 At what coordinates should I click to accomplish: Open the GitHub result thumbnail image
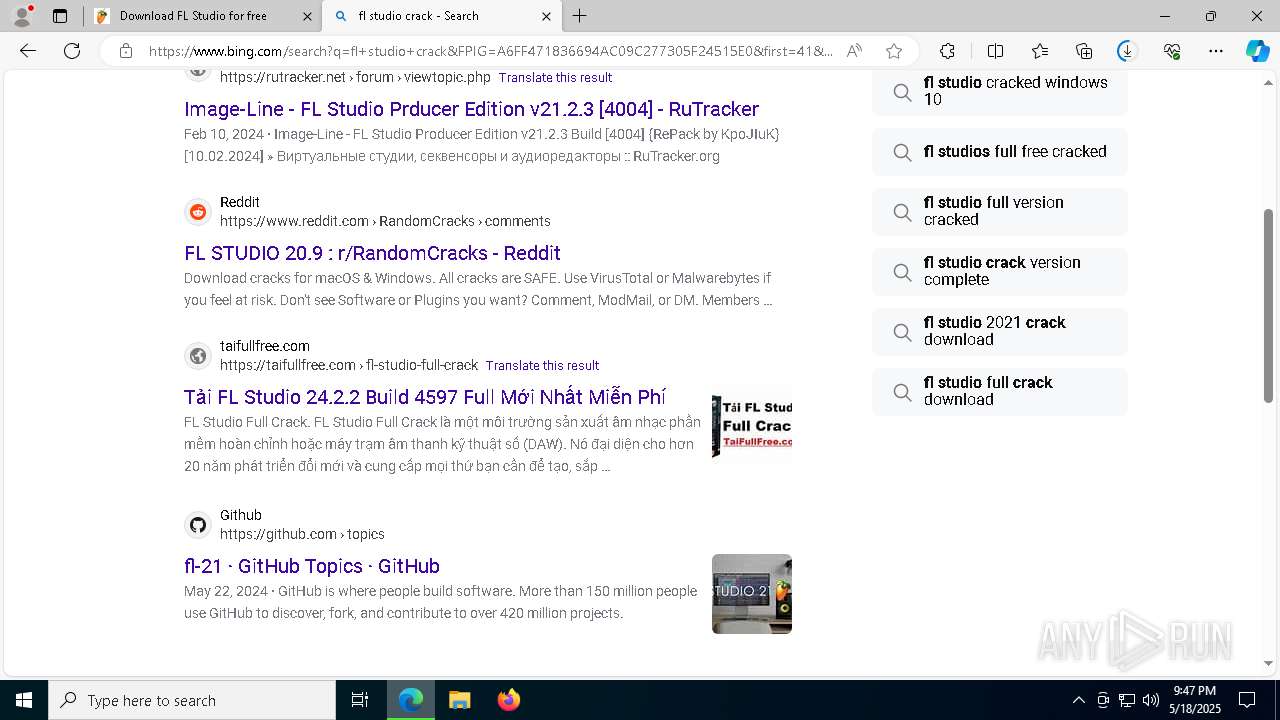[x=752, y=594]
